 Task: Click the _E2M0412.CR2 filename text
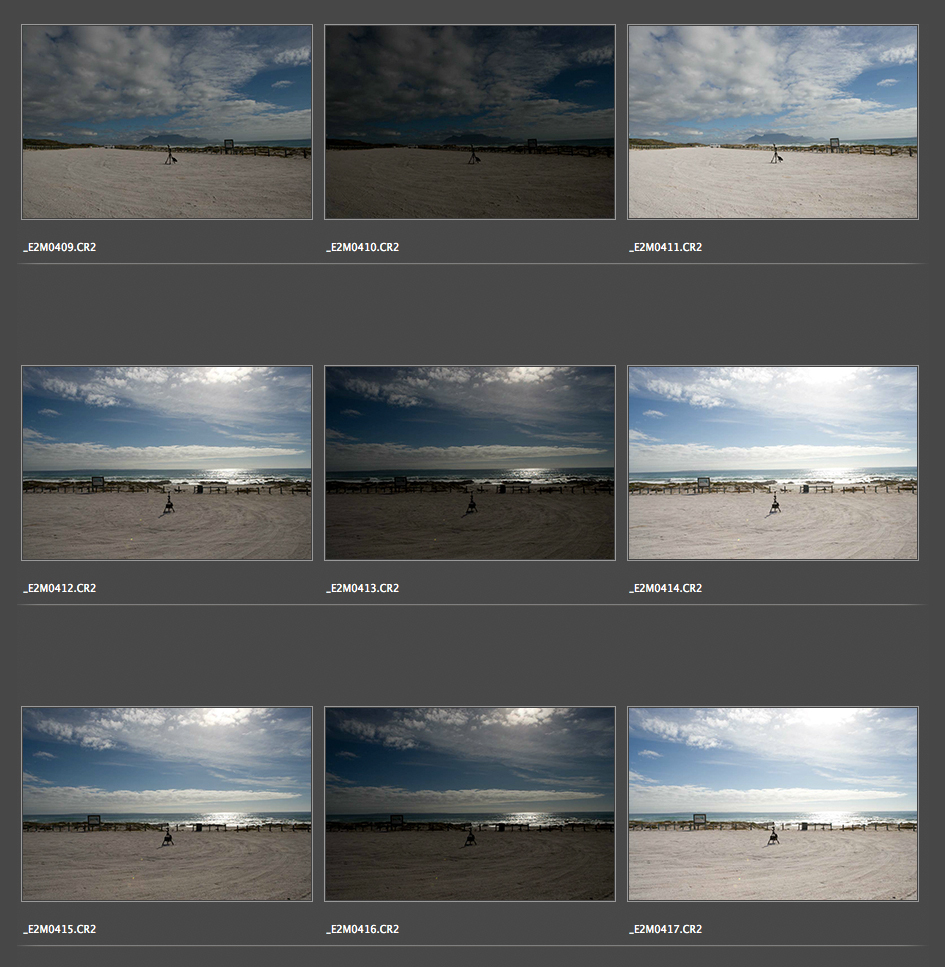tap(60, 588)
